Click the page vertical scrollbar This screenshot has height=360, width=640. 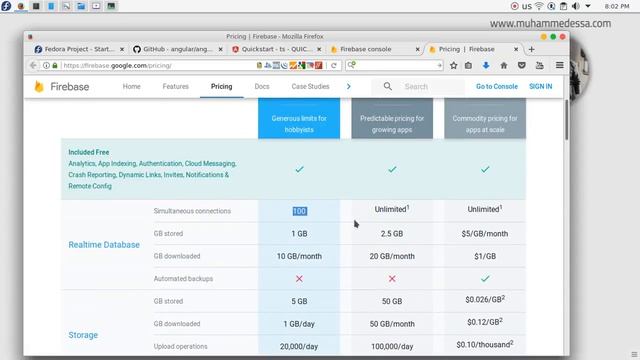[567, 120]
